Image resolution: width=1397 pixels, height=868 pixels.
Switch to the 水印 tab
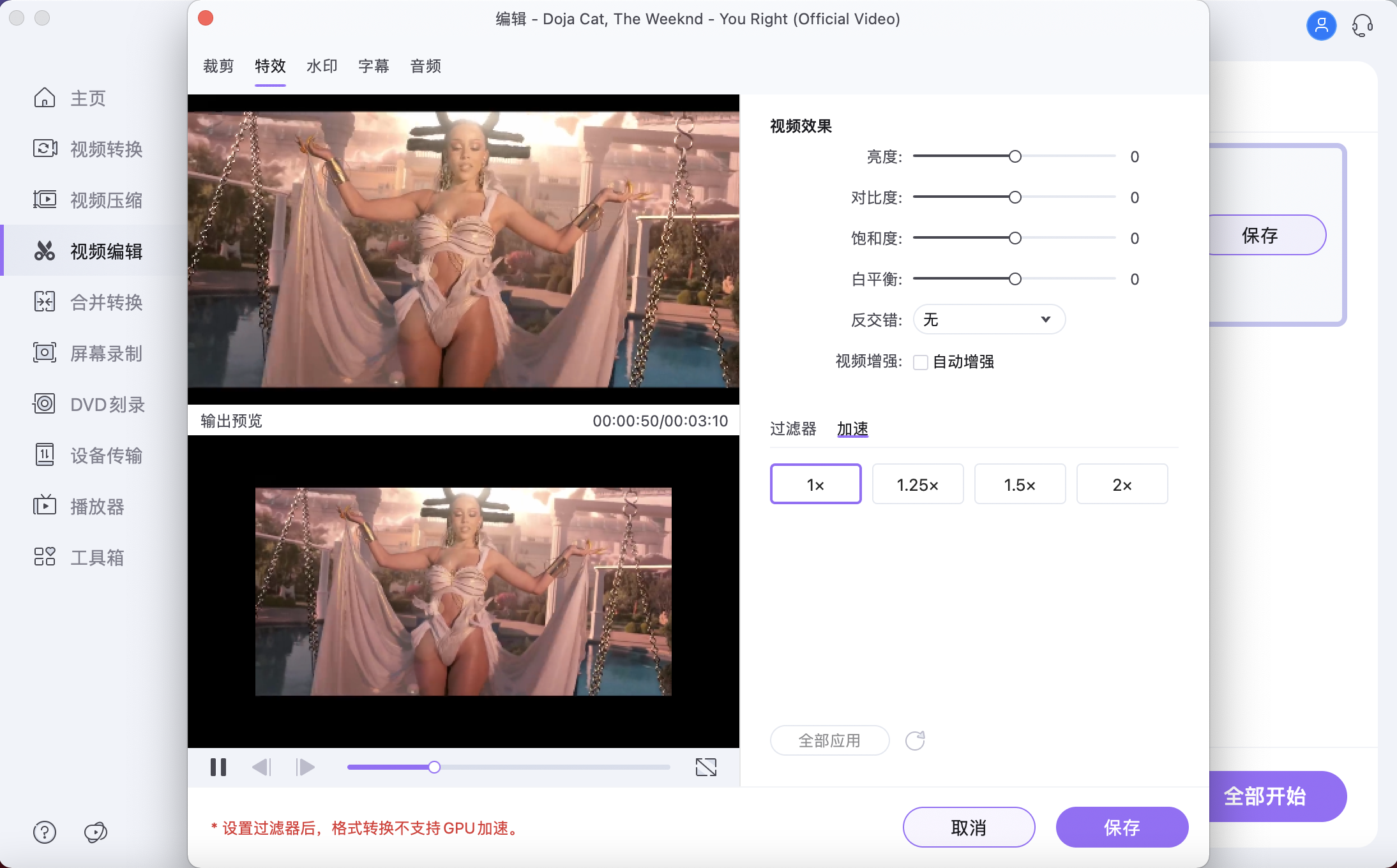point(322,66)
